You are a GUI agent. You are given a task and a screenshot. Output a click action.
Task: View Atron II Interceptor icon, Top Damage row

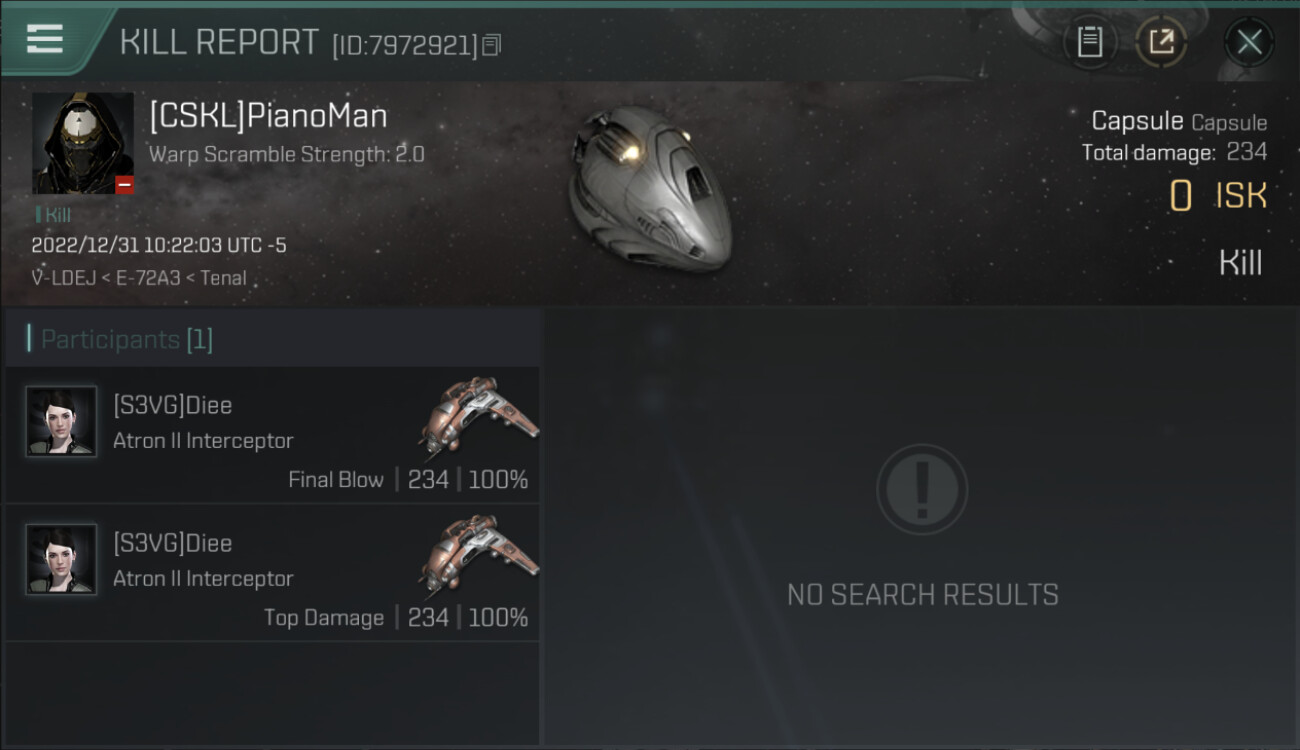pyautogui.click(x=478, y=556)
